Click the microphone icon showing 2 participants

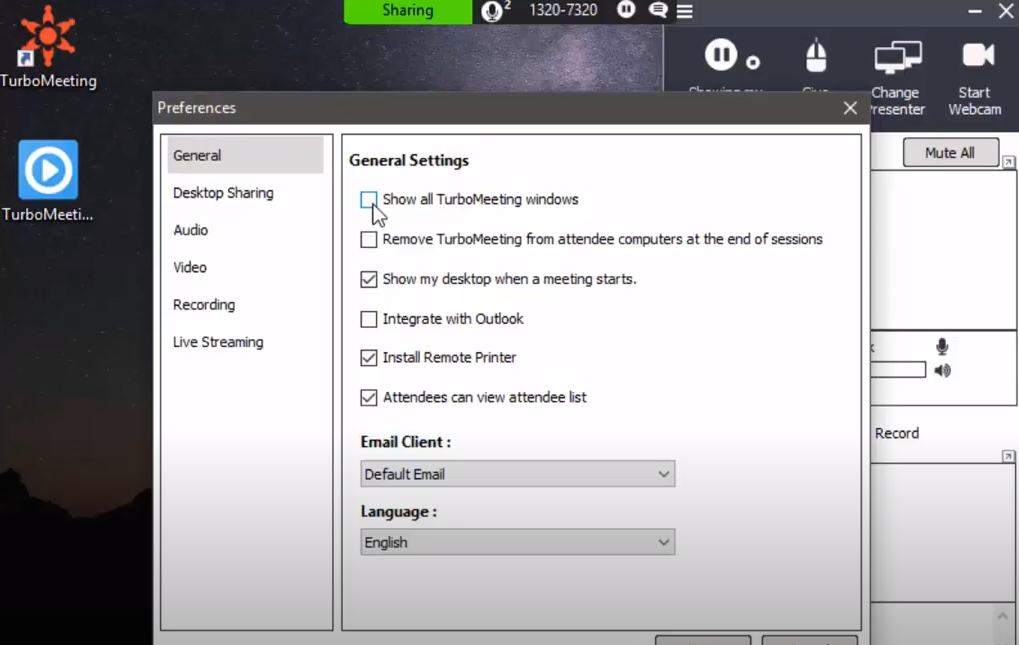[491, 11]
